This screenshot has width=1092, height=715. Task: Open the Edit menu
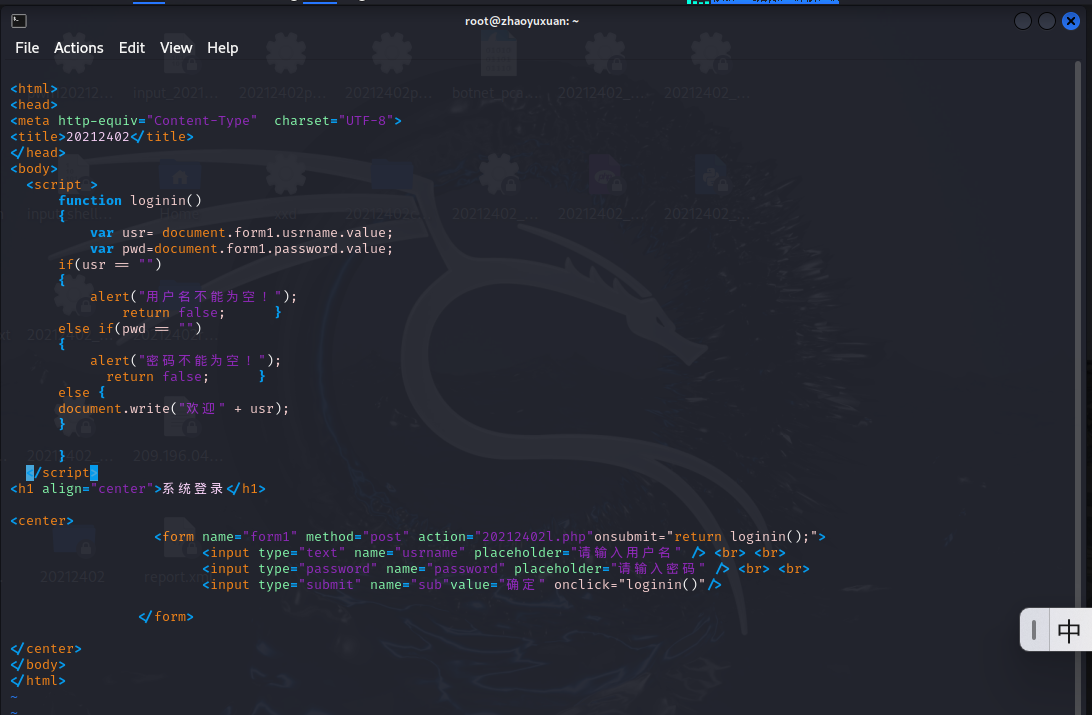click(132, 48)
